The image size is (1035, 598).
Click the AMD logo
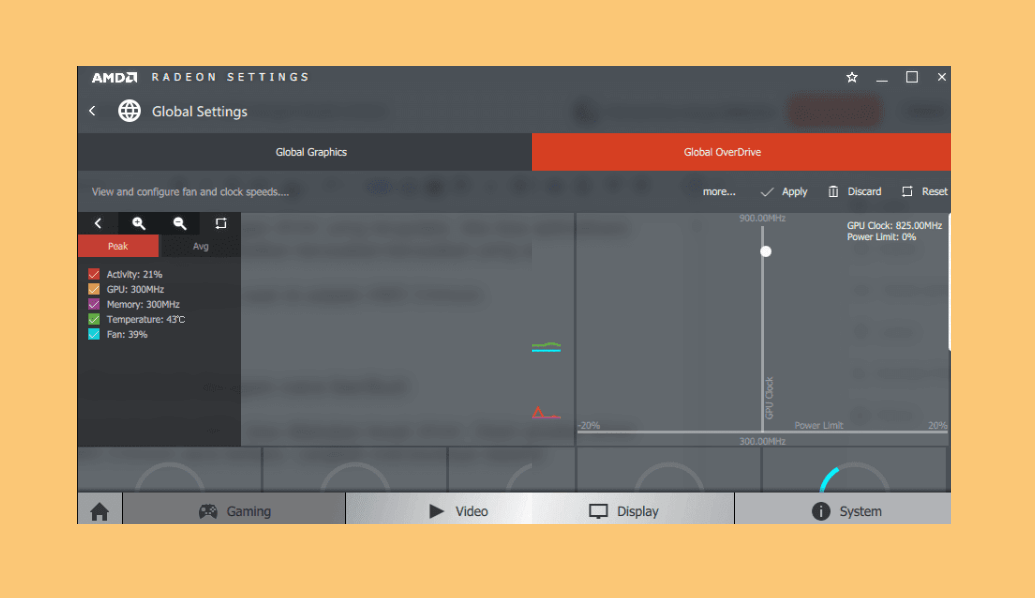114,78
